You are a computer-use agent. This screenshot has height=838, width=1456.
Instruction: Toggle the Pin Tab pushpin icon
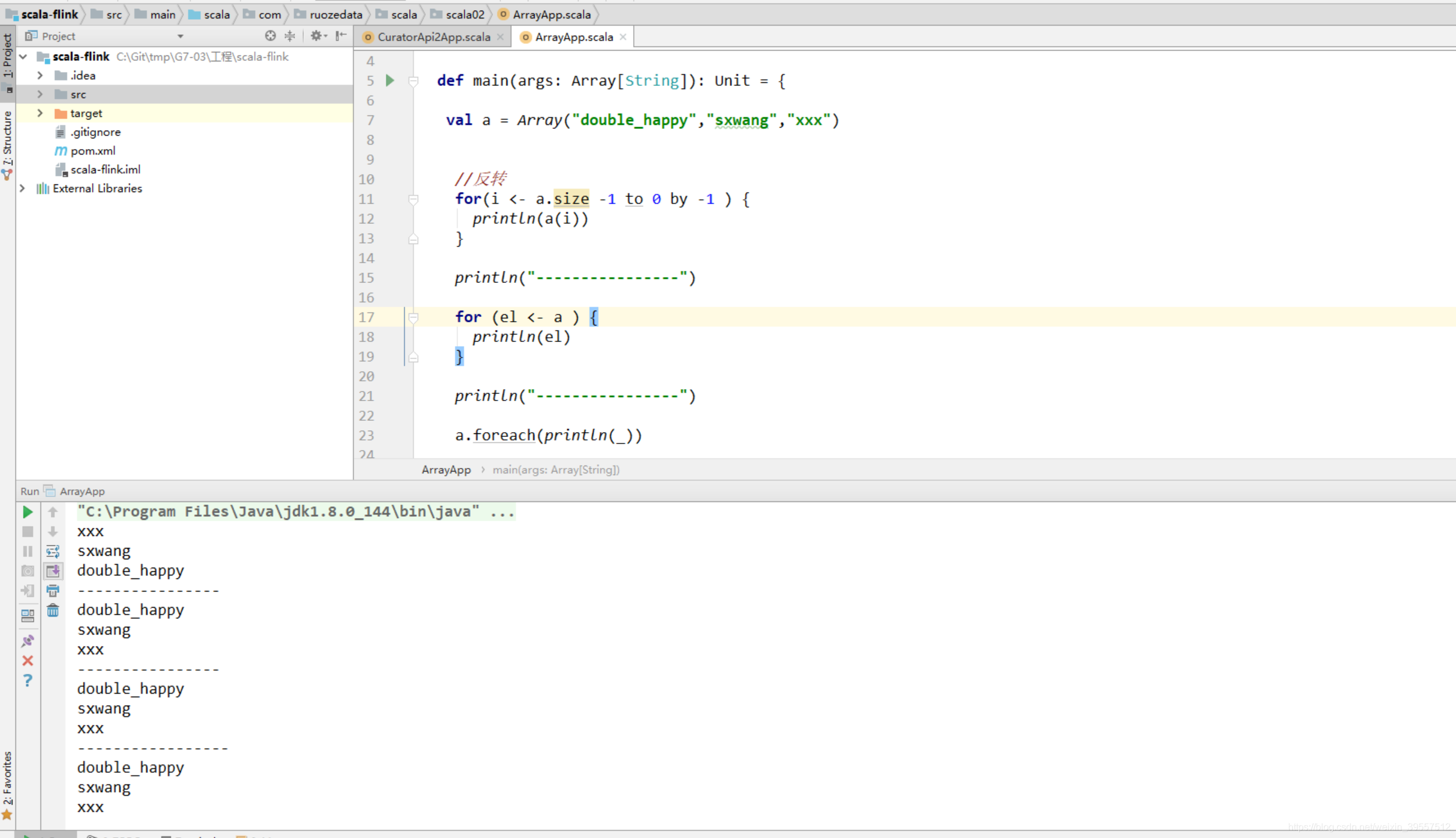27,641
